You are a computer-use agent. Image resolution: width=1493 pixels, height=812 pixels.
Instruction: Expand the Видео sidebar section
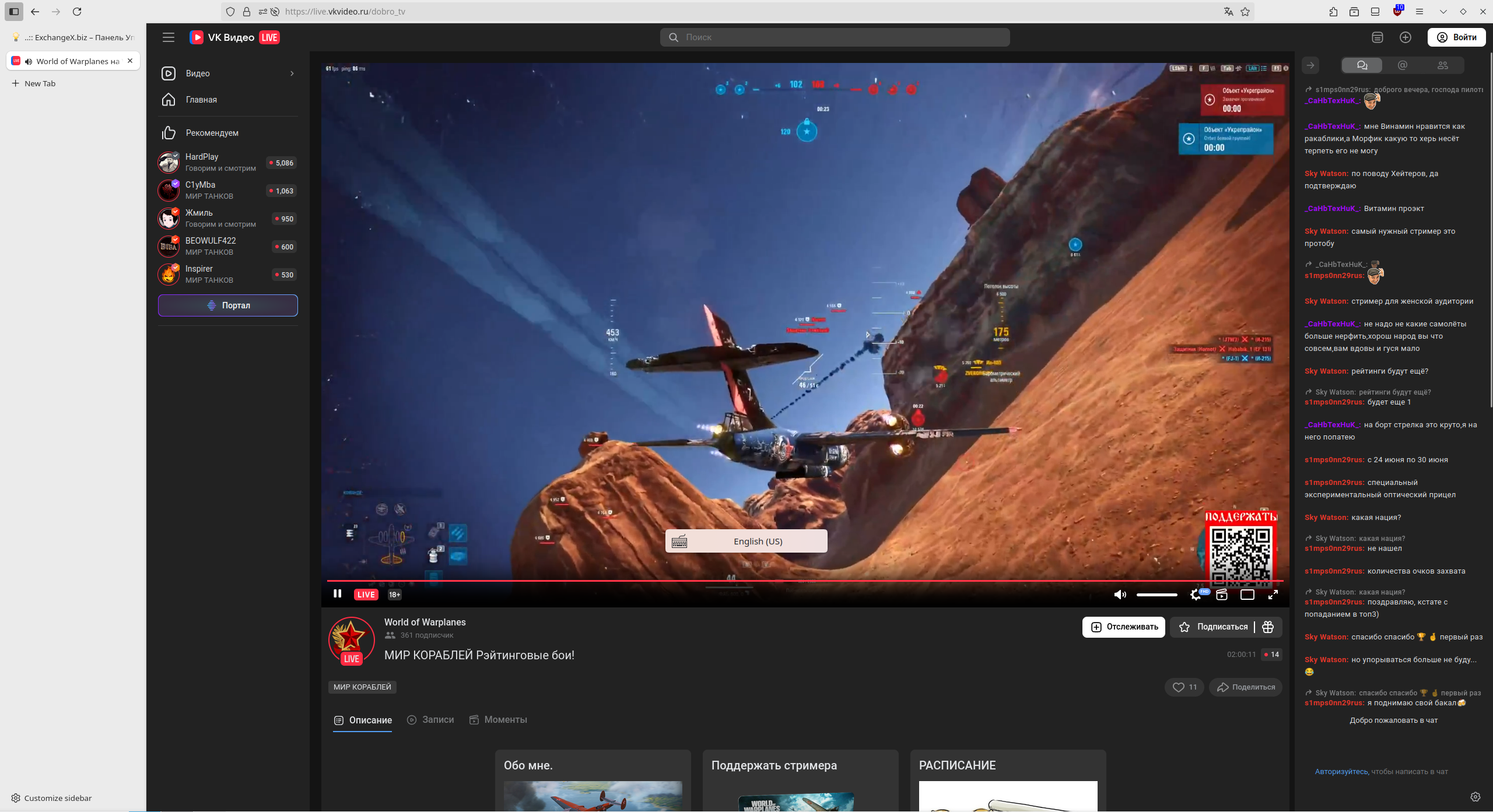point(292,73)
